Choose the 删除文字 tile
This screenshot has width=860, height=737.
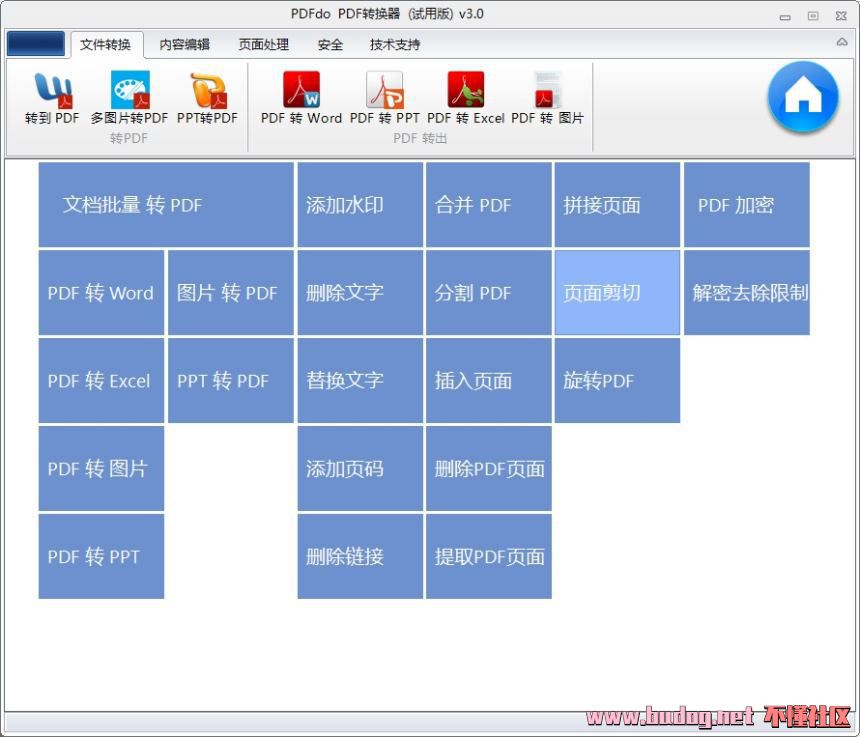(360, 292)
